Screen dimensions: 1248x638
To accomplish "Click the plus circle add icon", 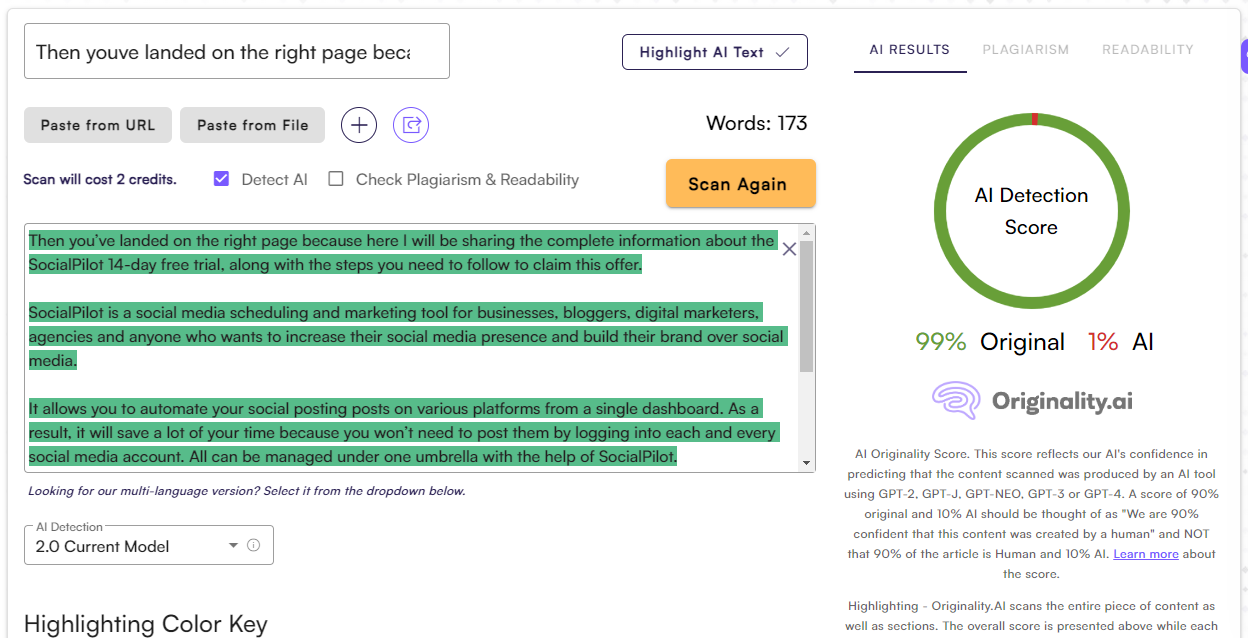I will pos(359,125).
